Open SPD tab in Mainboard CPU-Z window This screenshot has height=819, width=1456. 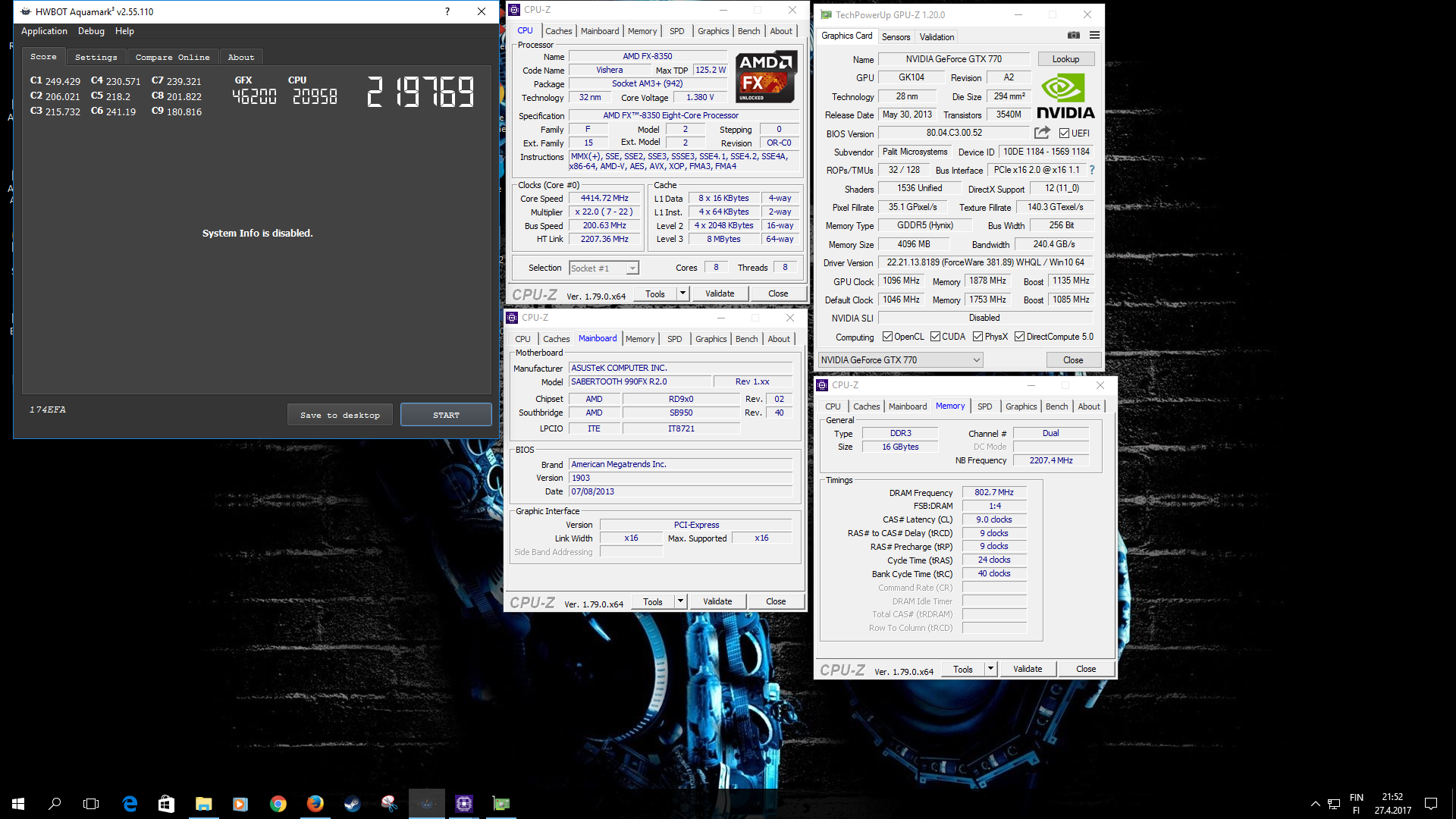coord(675,339)
